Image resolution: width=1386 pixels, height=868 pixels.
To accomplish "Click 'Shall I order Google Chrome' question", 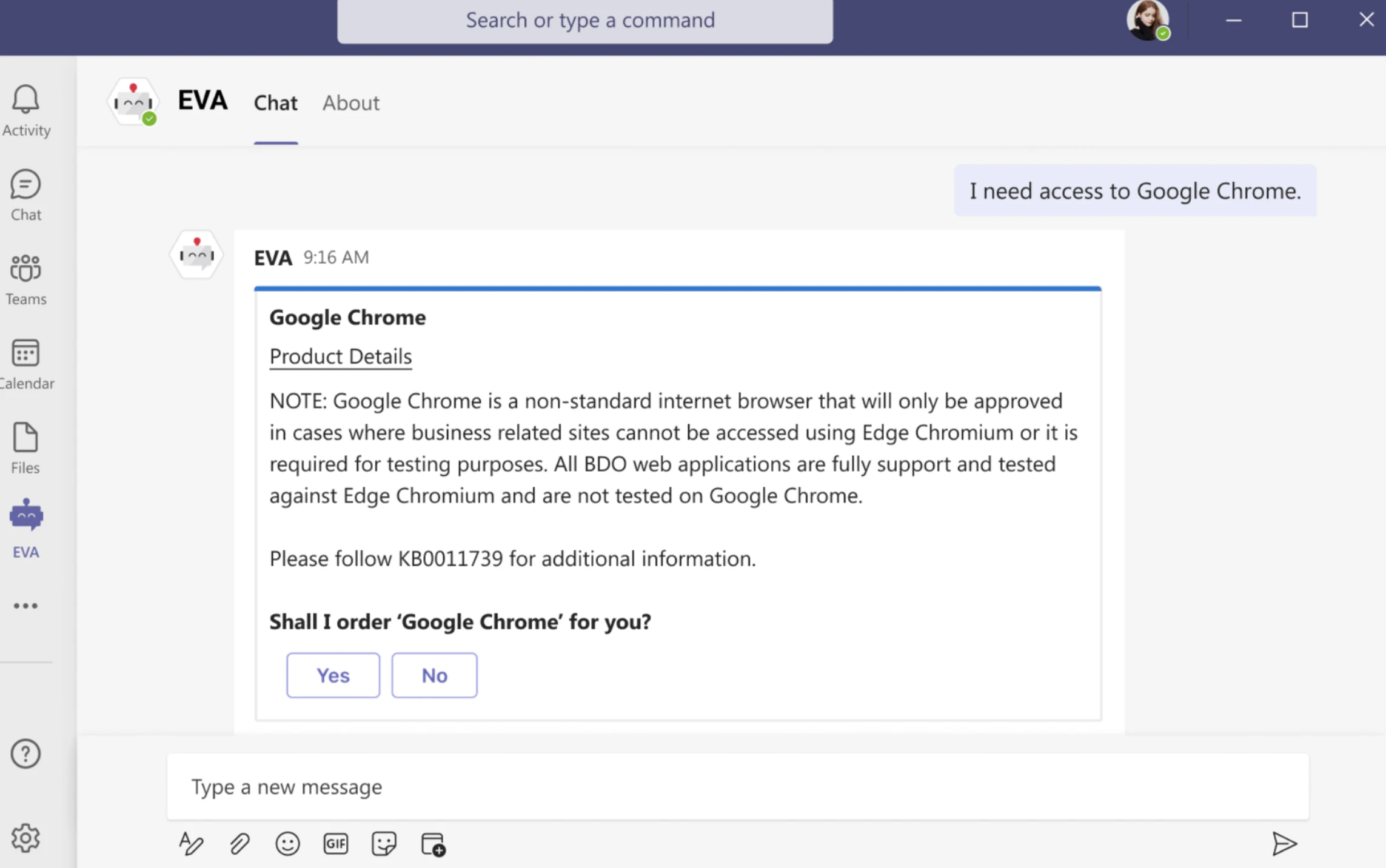I will click(460, 621).
